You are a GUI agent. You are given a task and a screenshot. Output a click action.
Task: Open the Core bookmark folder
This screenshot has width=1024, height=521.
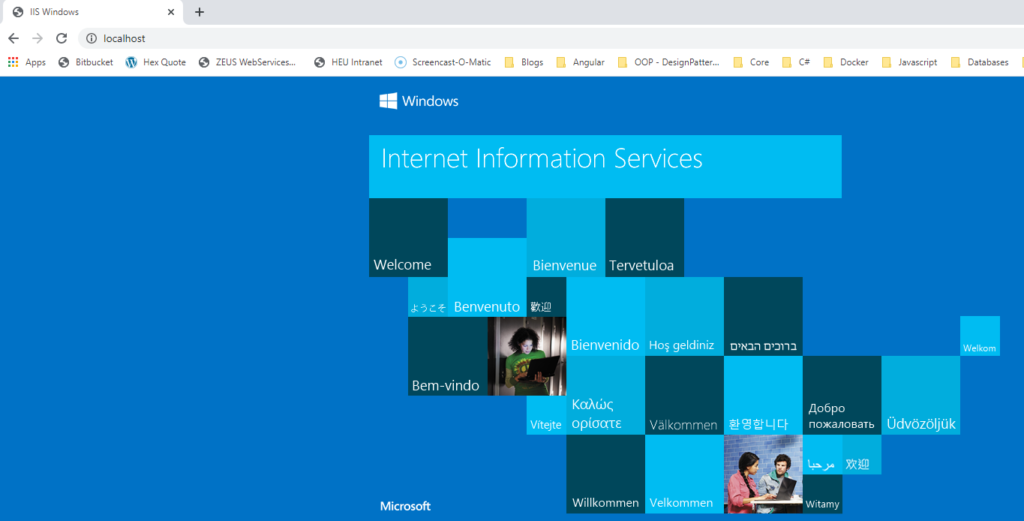(x=750, y=62)
